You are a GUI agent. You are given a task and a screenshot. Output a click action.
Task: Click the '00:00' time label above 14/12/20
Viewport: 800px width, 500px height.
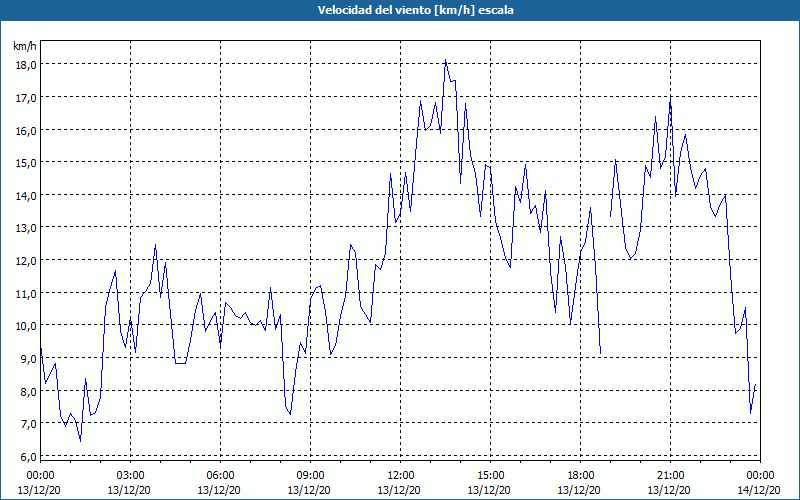coord(760,476)
